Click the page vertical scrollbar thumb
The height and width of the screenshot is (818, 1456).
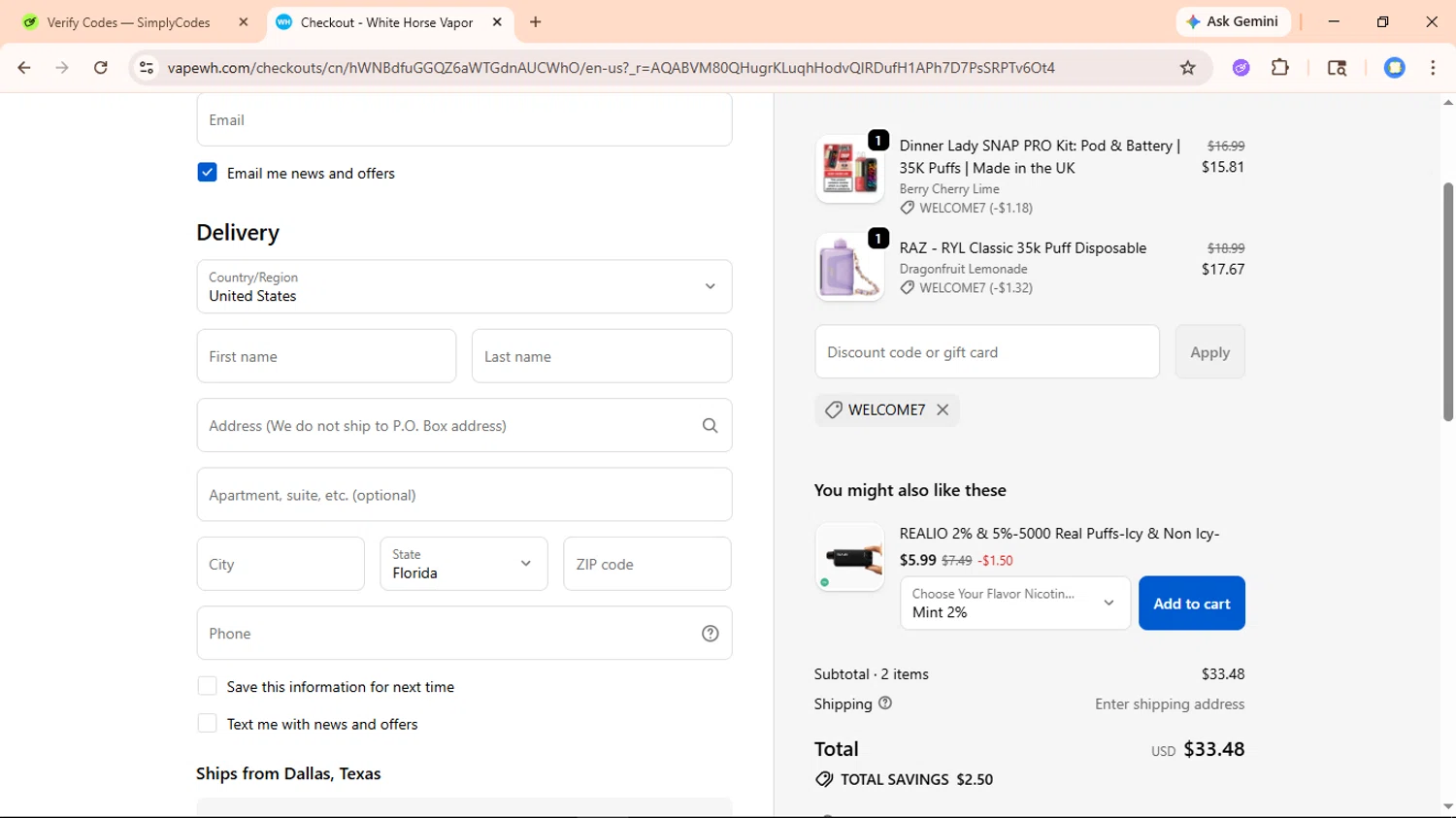[1447, 301]
